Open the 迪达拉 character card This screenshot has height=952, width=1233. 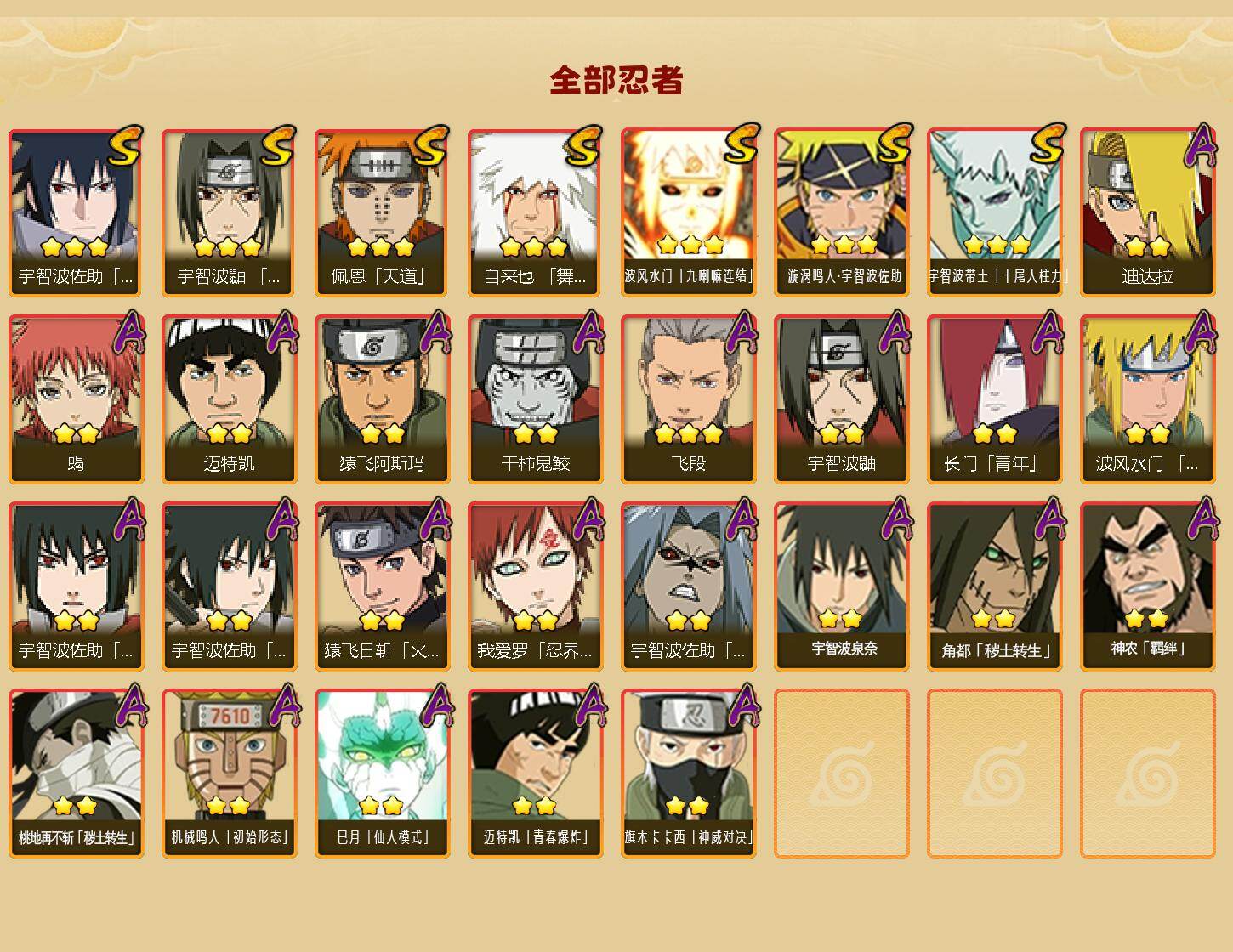(x=1147, y=212)
